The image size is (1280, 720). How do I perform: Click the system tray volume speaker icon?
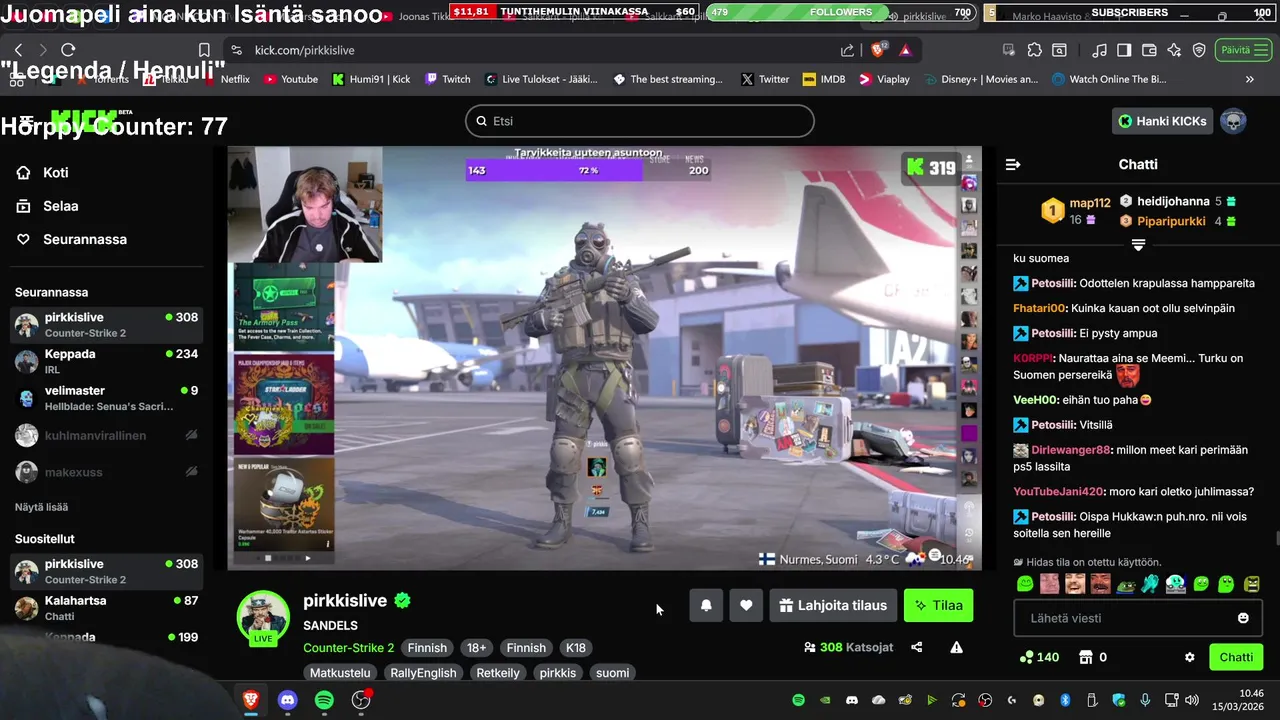tap(1192, 700)
